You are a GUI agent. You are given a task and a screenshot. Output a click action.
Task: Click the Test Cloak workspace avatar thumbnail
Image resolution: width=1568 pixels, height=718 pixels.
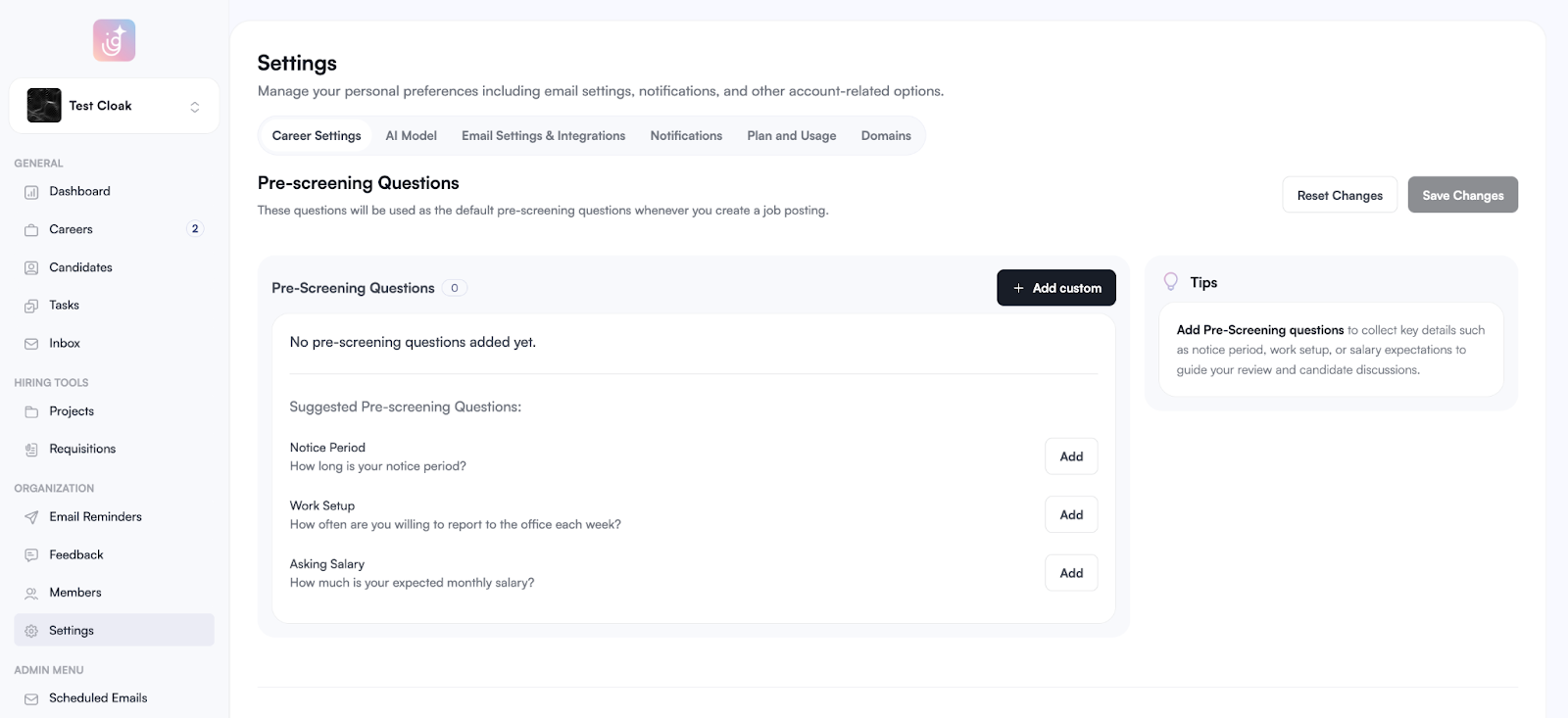coord(44,106)
